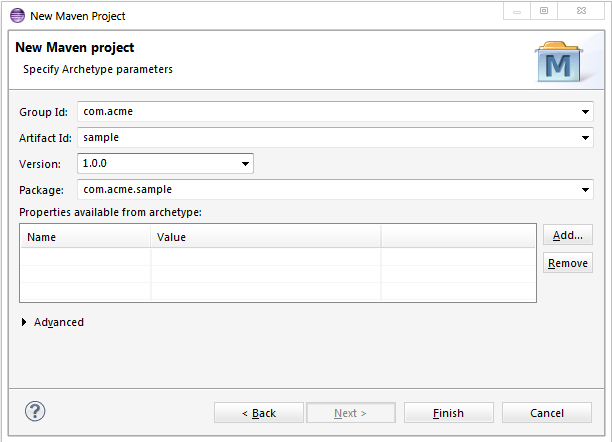Click the Name column header
The width and height of the screenshot is (612, 442).
(x=85, y=237)
